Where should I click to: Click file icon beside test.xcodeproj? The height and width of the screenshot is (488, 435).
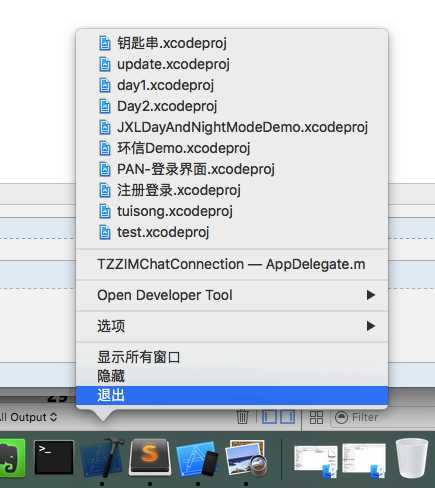(x=104, y=232)
